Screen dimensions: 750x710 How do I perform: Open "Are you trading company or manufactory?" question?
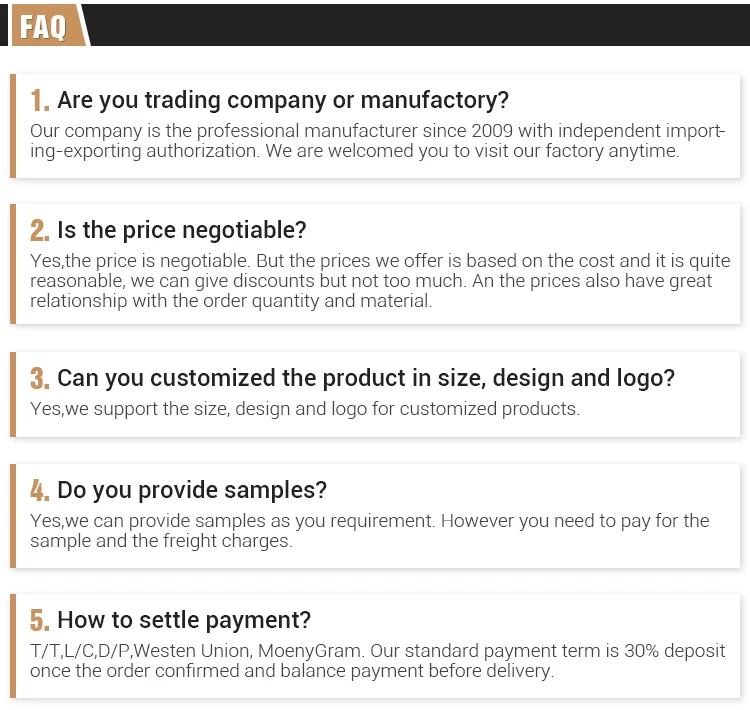click(283, 100)
